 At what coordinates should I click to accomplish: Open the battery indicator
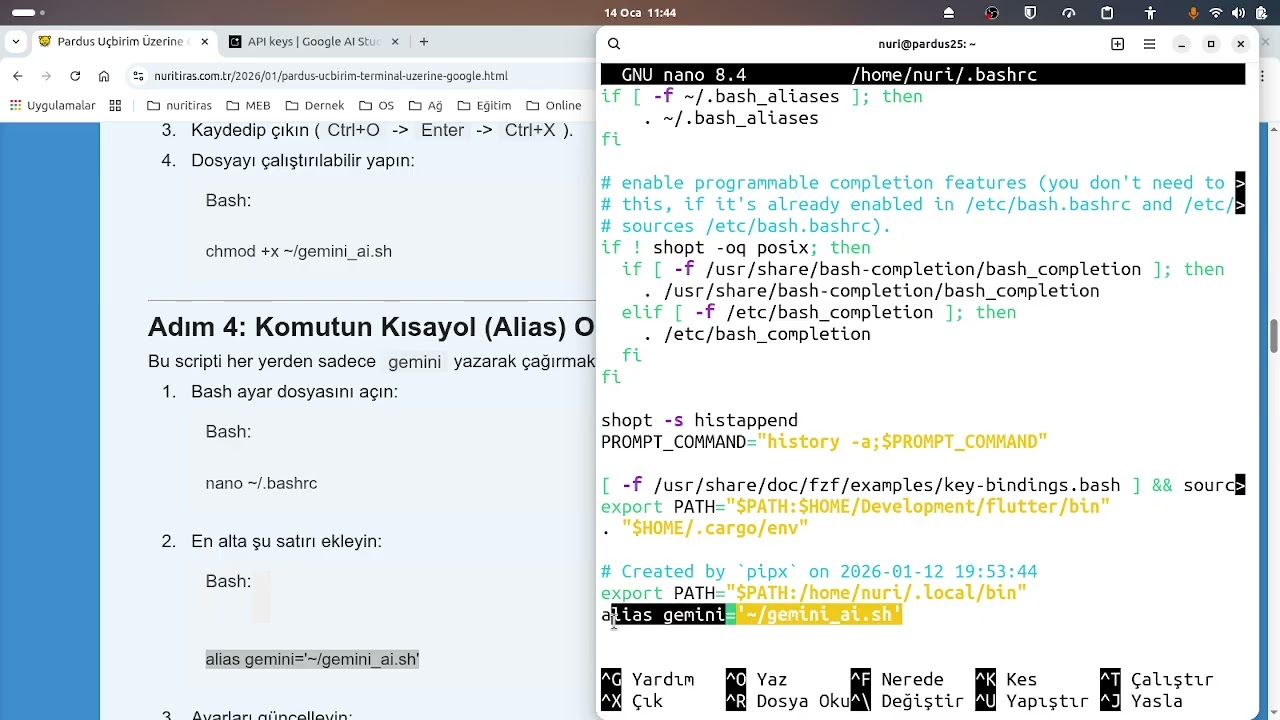(1261, 13)
